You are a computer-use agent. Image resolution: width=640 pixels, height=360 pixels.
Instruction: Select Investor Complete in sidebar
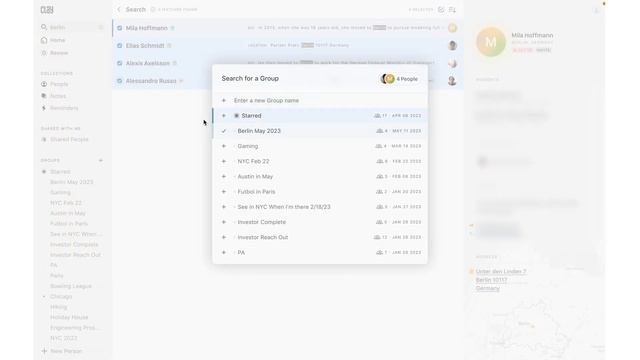pos(74,244)
